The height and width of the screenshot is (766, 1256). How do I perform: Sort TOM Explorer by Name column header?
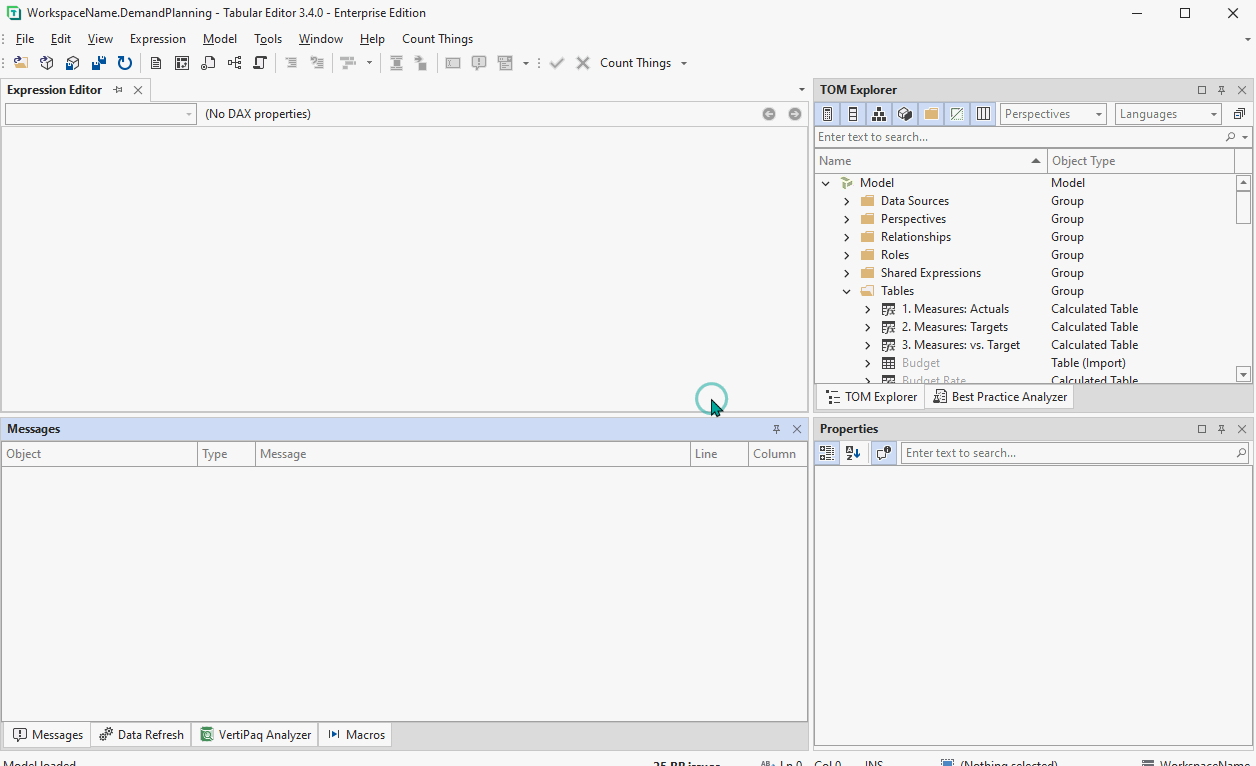tap(930, 161)
